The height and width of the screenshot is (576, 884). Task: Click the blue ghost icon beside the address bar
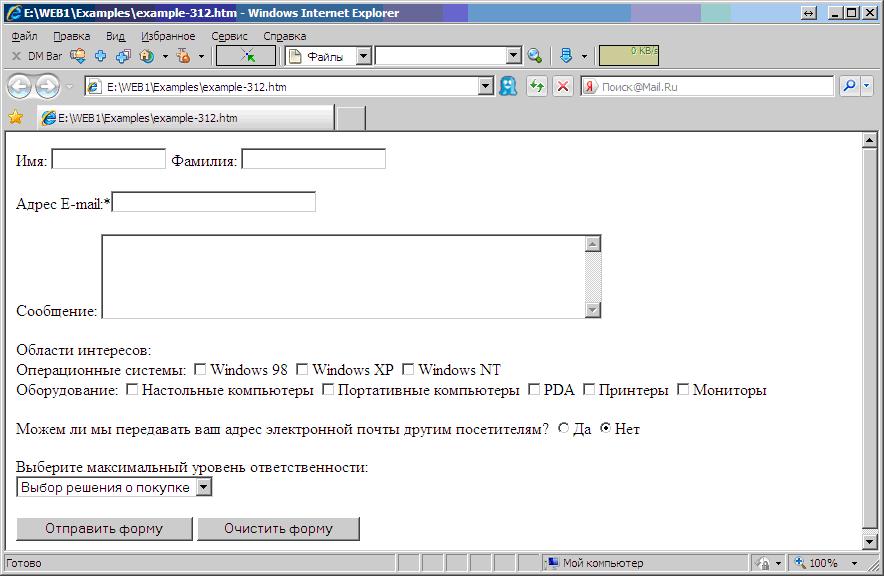(508, 87)
